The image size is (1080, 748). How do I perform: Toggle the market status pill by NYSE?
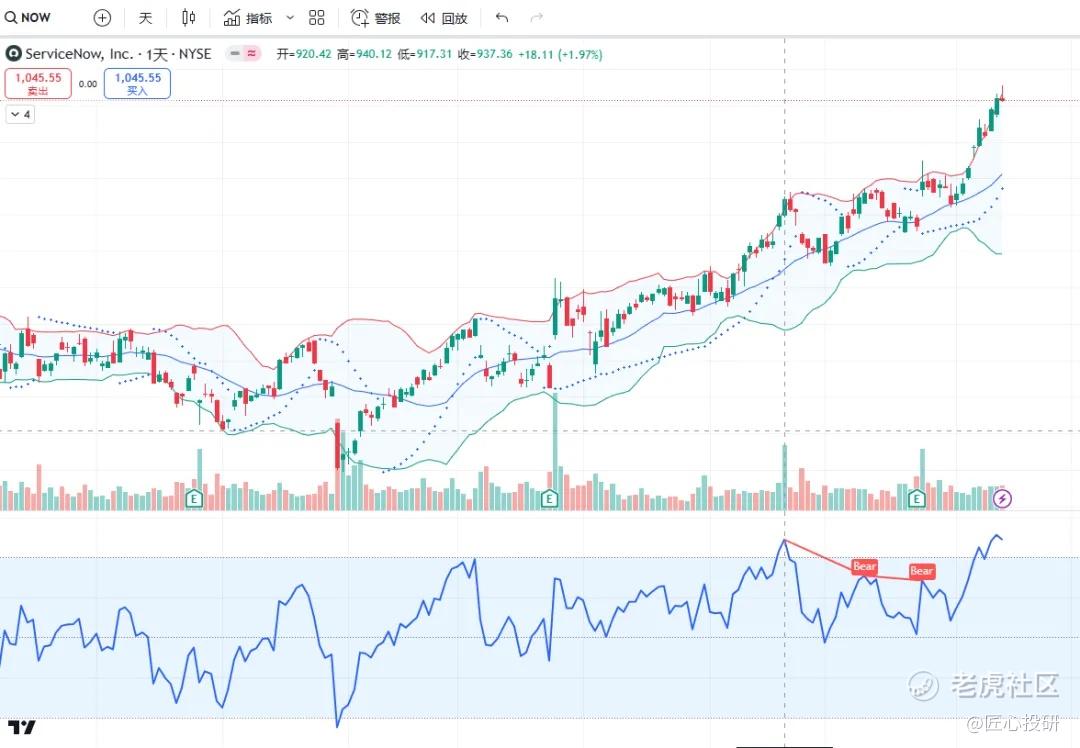[x=243, y=54]
